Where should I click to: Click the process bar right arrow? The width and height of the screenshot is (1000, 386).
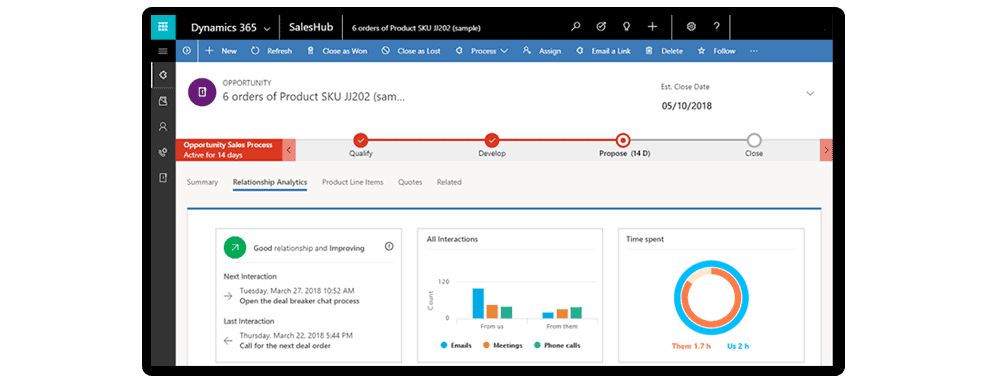(826, 150)
